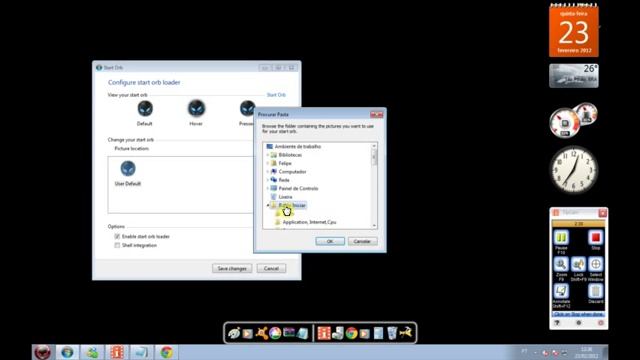Expand the Computador tree node arrow
Viewport: 640px width, 360px height.
pyautogui.click(x=268, y=172)
